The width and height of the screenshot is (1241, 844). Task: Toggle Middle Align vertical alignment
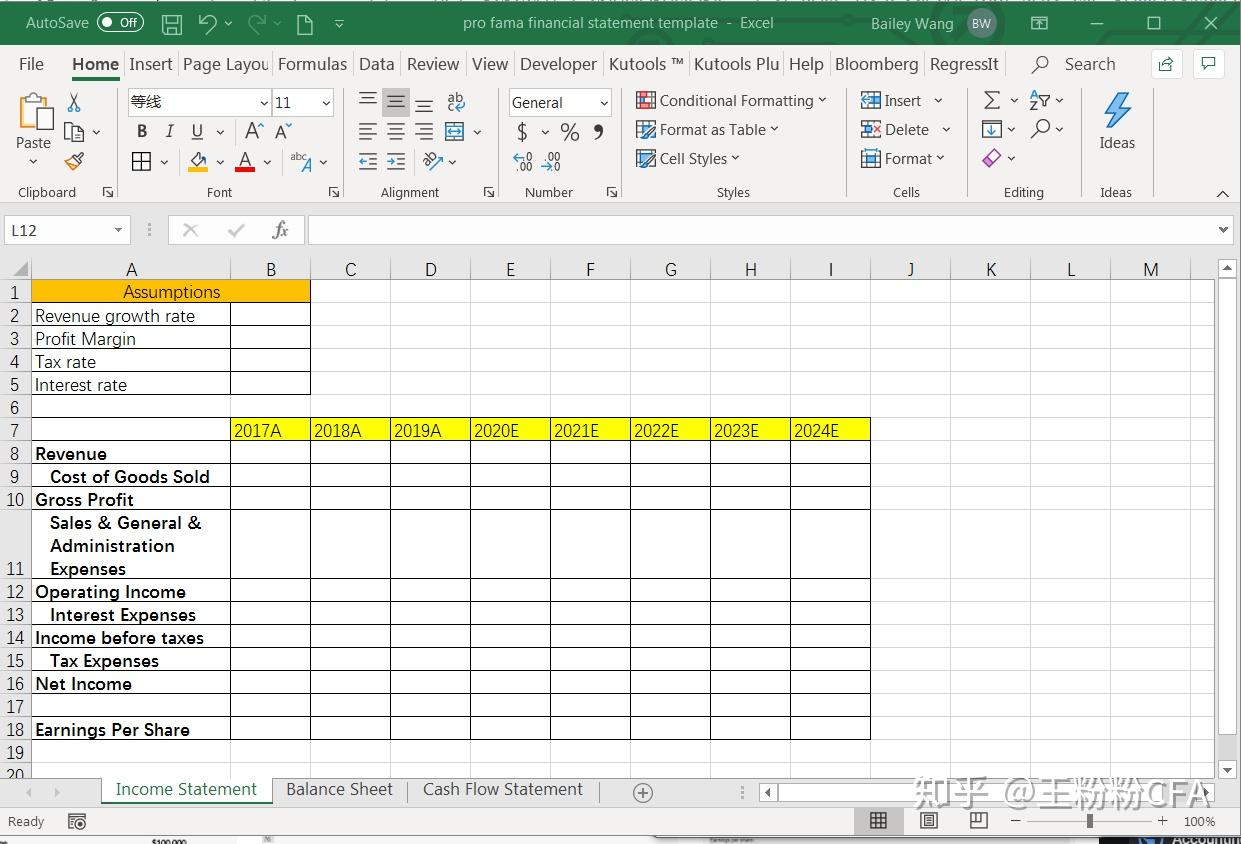coord(396,102)
